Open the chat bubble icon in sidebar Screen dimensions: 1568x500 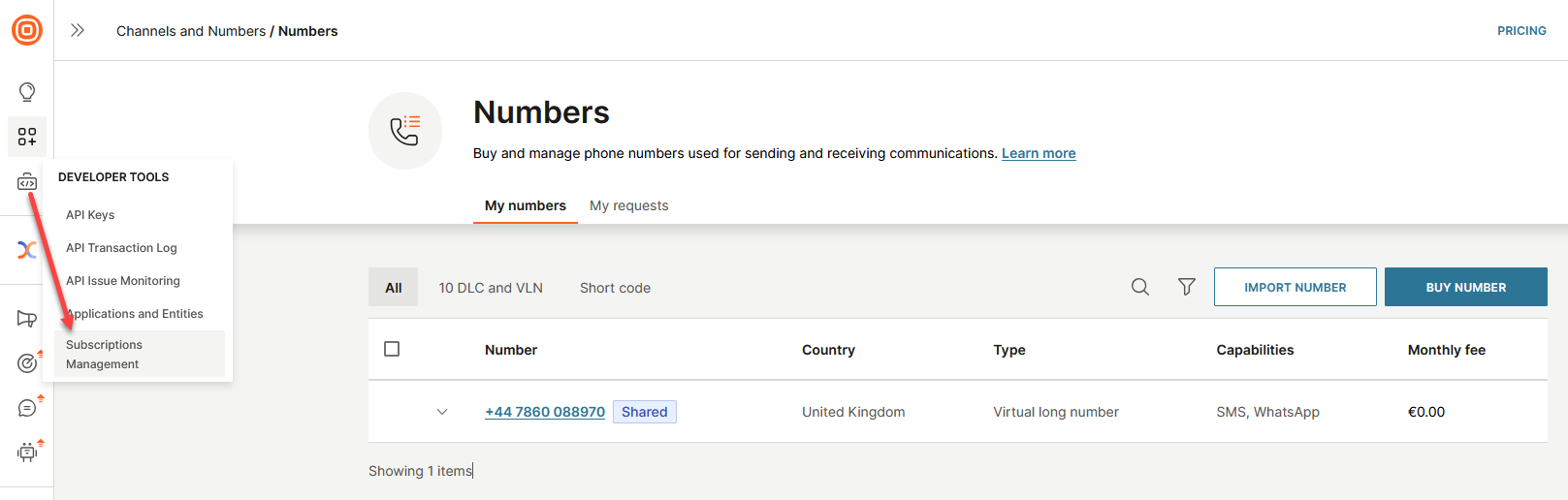pos(27,408)
